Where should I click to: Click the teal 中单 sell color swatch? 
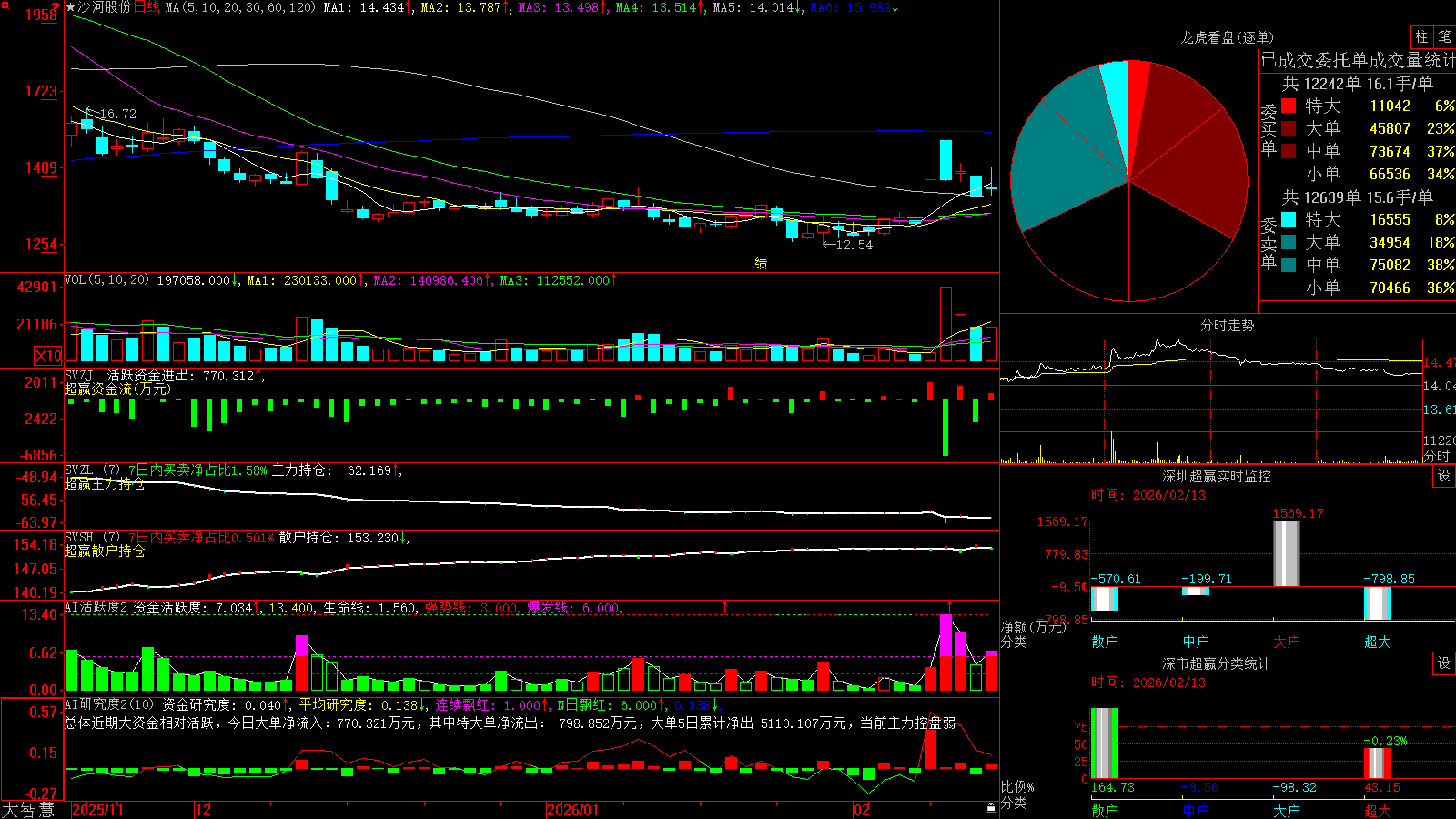1289,265
